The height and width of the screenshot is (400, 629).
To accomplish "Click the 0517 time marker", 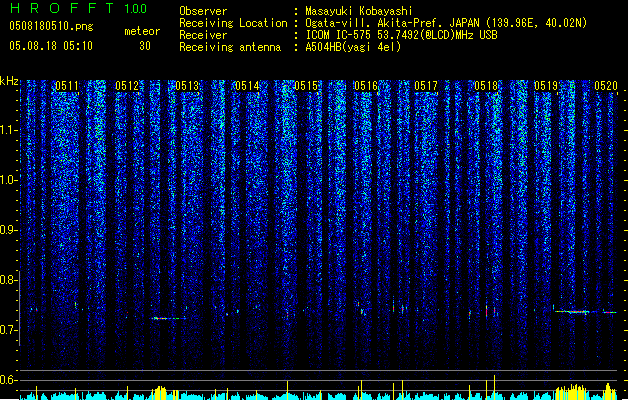I will [x=426, y=86].
